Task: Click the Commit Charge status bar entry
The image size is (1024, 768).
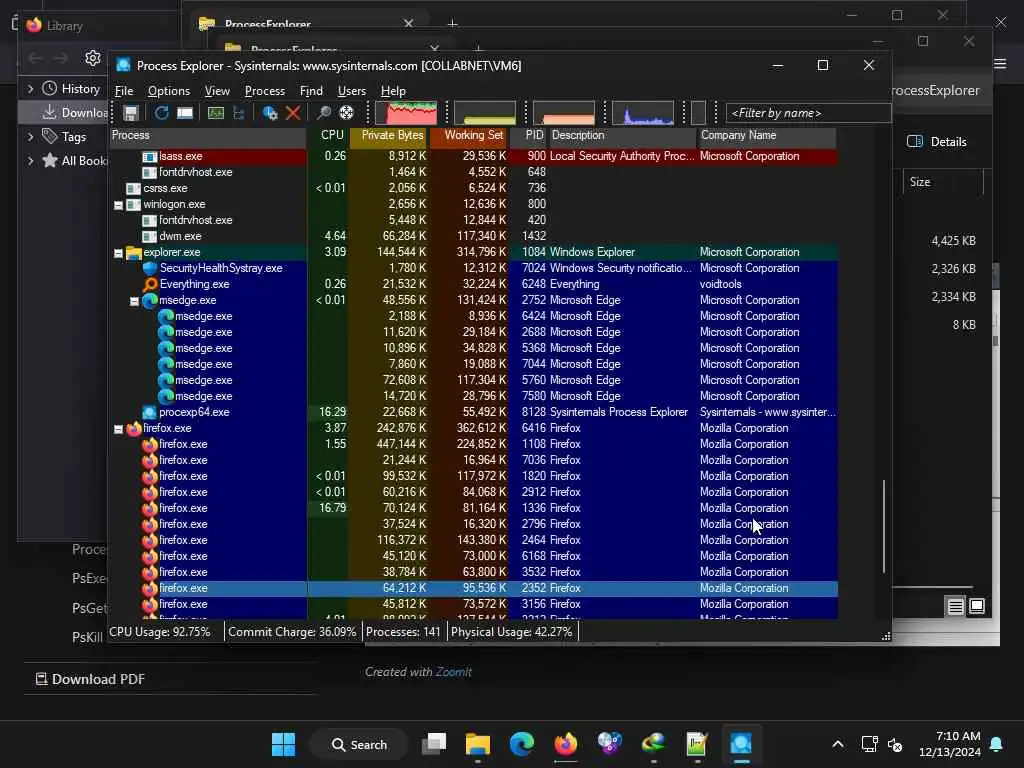Action: (x=292, y=632)
